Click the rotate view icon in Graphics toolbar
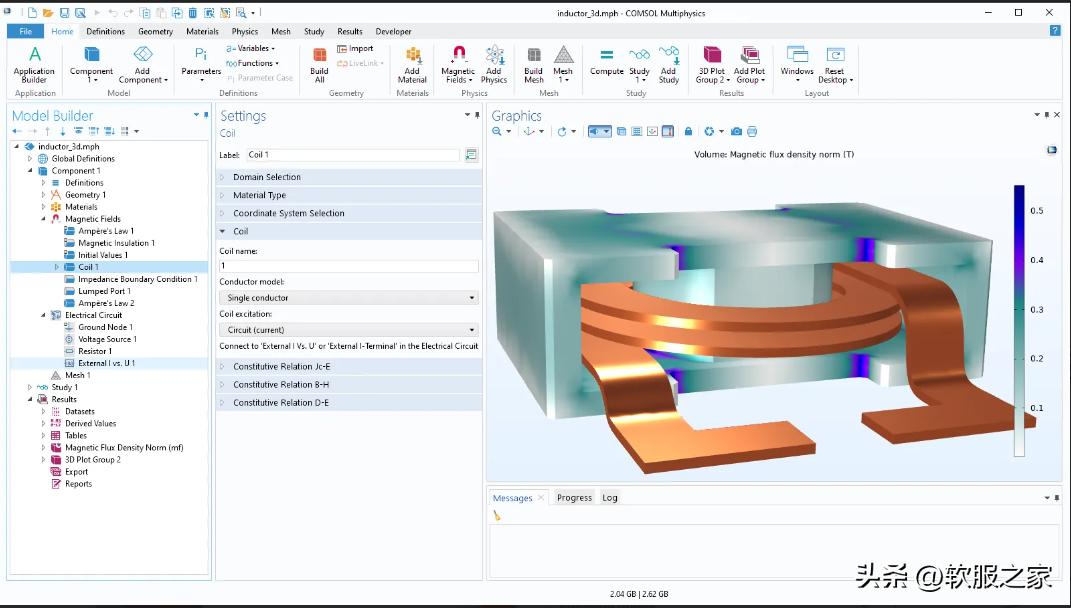 tap(562, 131)
